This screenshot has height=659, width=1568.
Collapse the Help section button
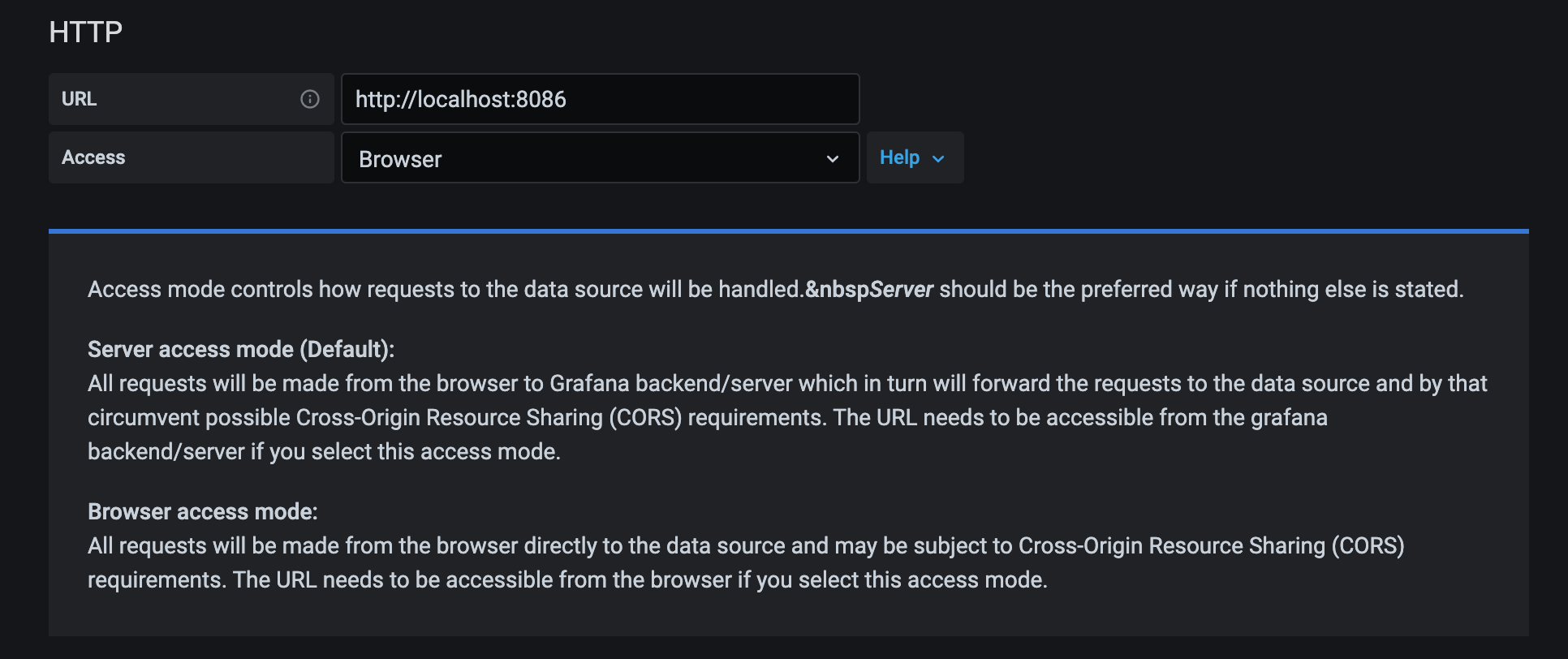(x=915, y=157)
